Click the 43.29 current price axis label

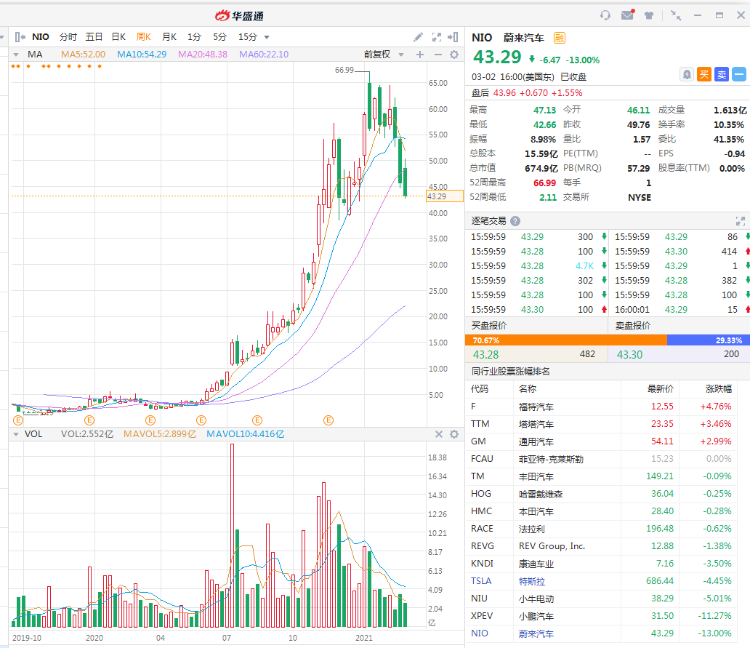tap(444, 196)
